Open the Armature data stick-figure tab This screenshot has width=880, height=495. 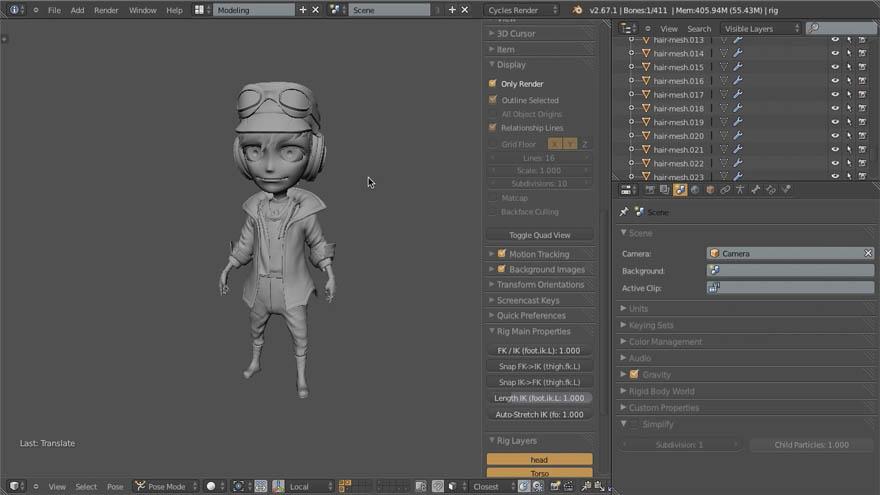pos(740,190)
